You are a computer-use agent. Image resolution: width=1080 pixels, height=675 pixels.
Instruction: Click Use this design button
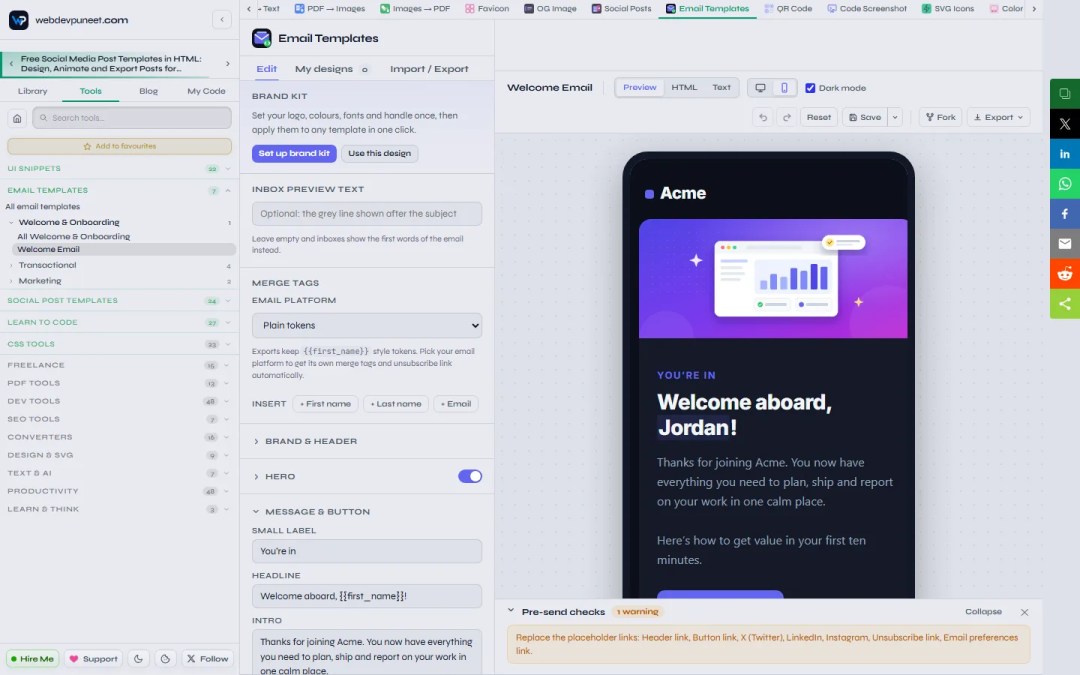click(x=380, y=153)
